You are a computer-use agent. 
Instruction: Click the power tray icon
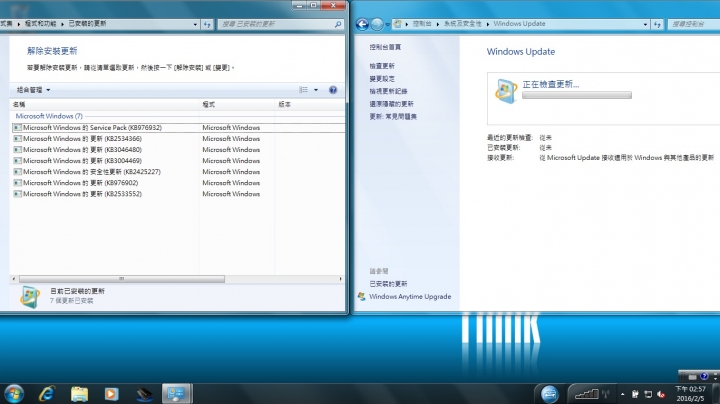pyautogui.click(x=636, y=394)
